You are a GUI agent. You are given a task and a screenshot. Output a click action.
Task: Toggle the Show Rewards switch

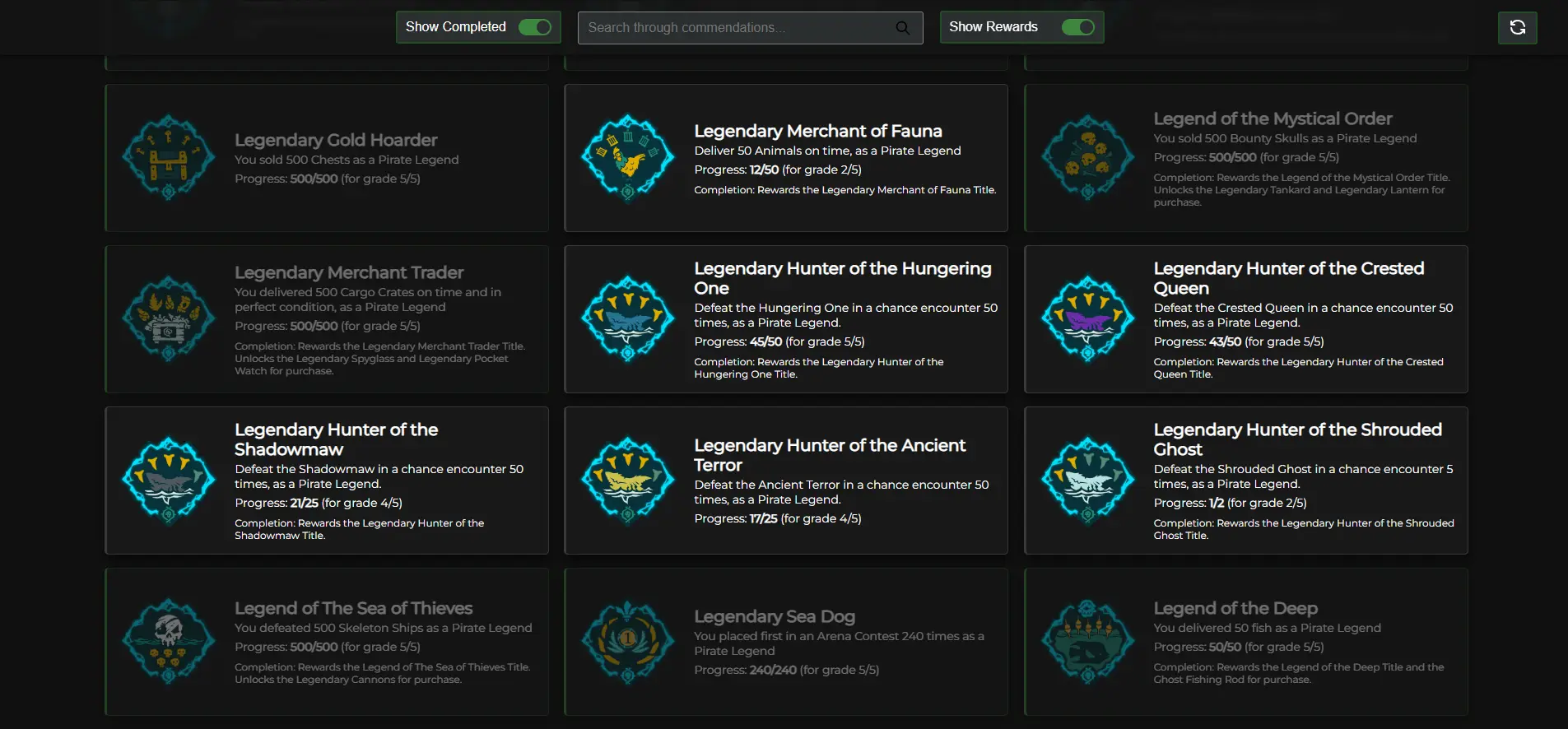click(1077, 27)
